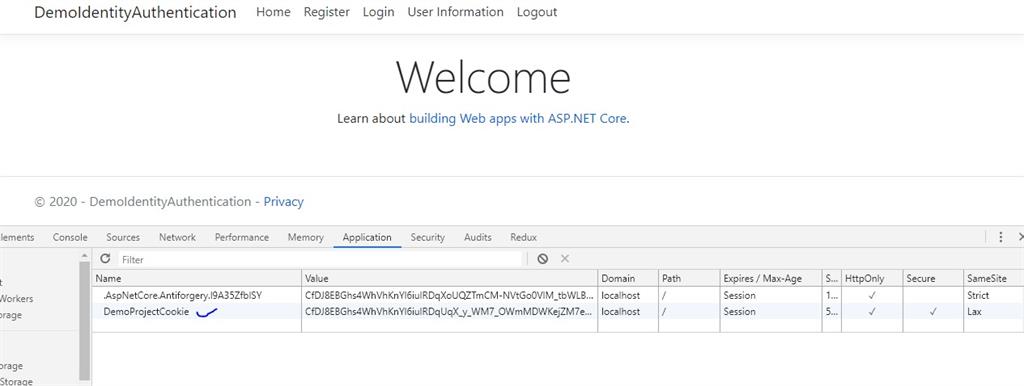Click the delete selected cookie X icon
1024x386 pixels.
point(565,259)
